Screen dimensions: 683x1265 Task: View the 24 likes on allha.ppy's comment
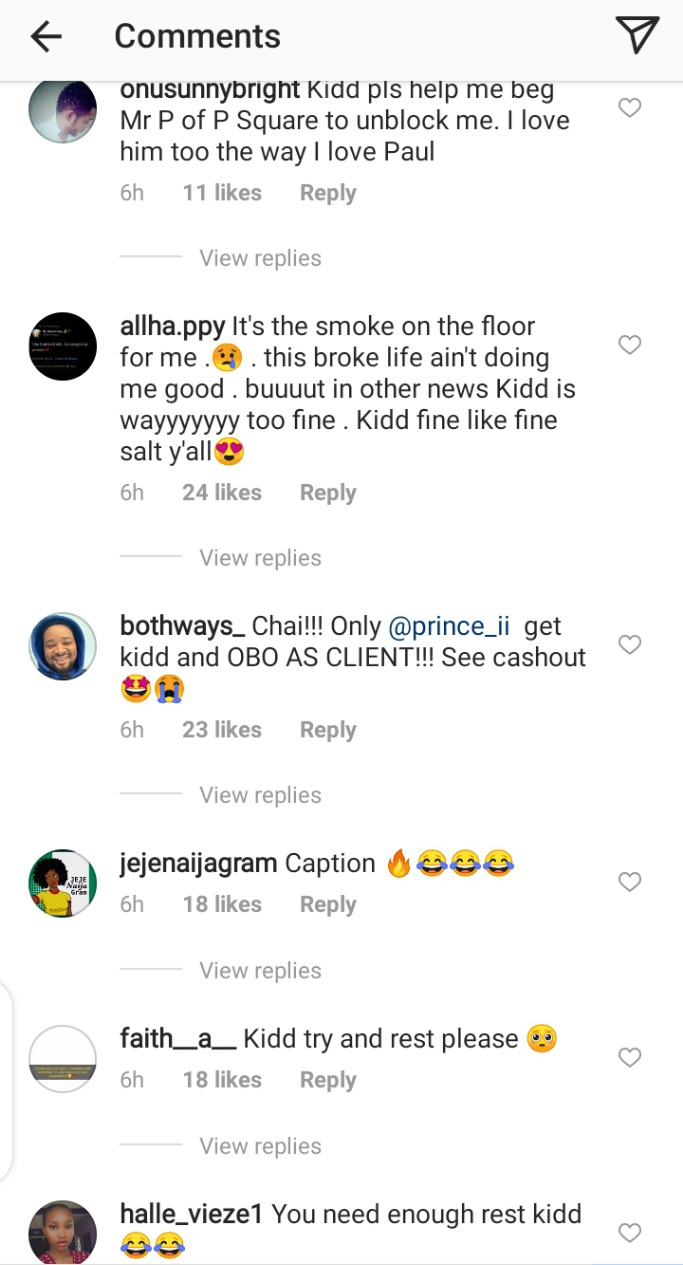[221, 493]
